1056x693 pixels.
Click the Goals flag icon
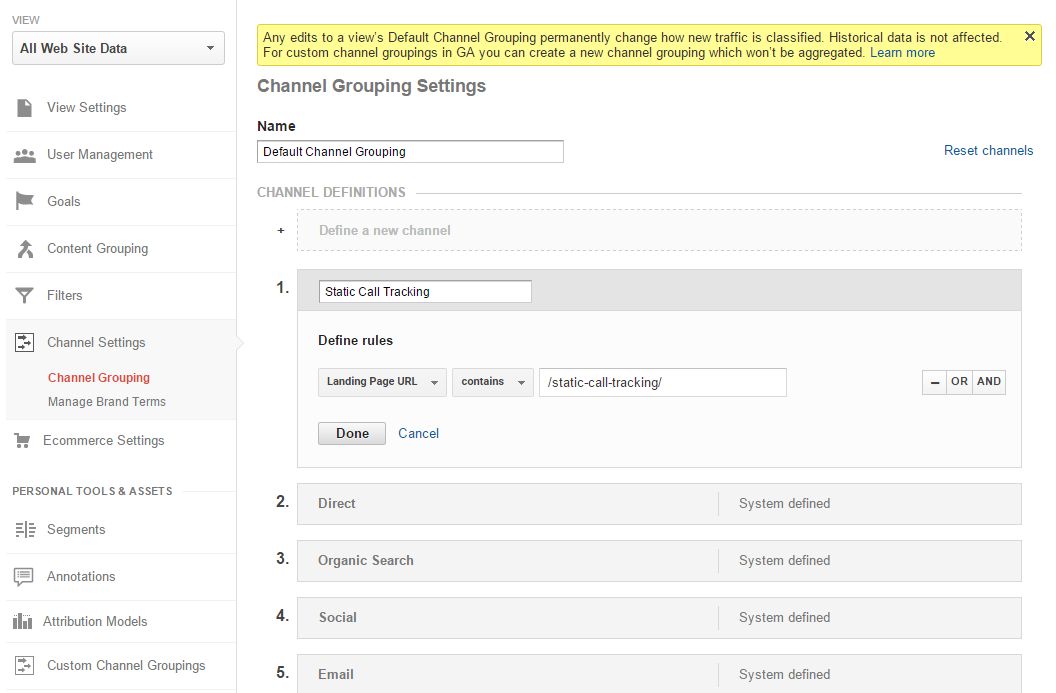25,202
